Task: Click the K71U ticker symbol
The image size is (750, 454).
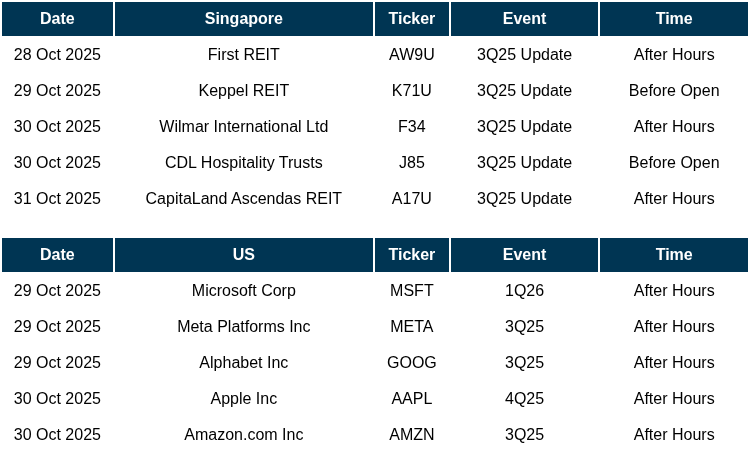Action: click(x=412, y=91)
